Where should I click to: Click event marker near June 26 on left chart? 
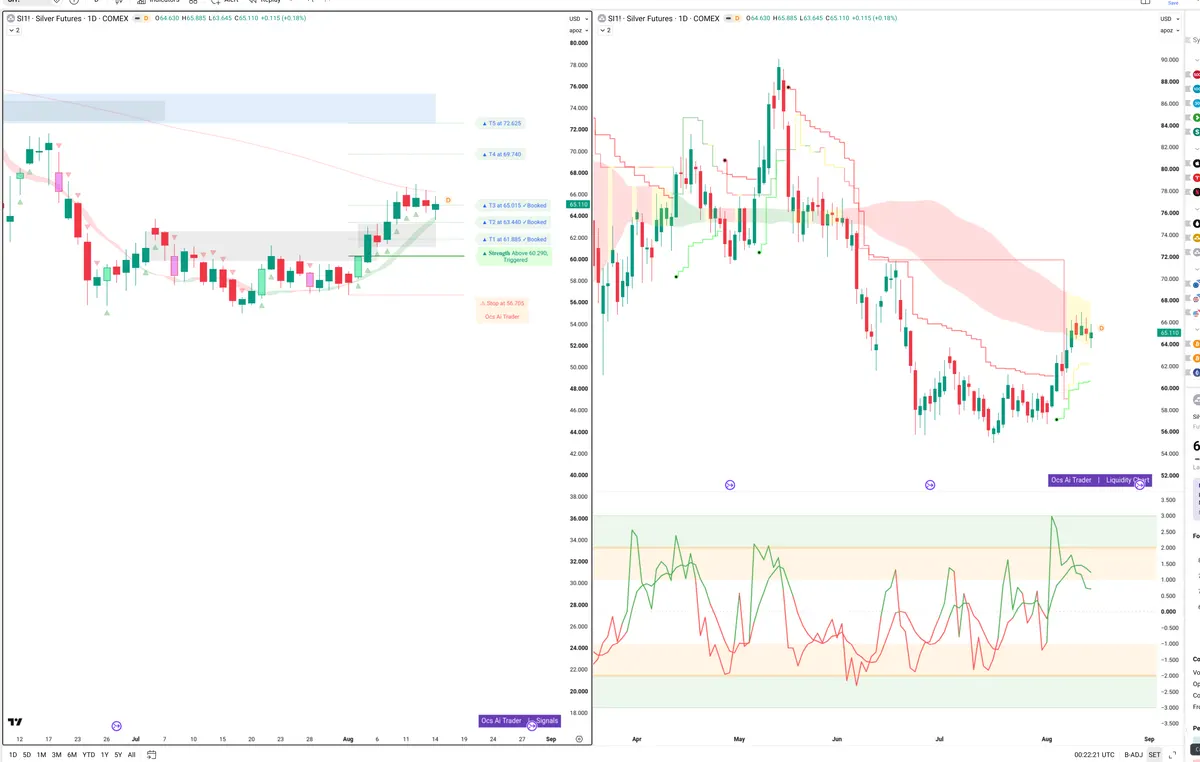tap(117, 725)
